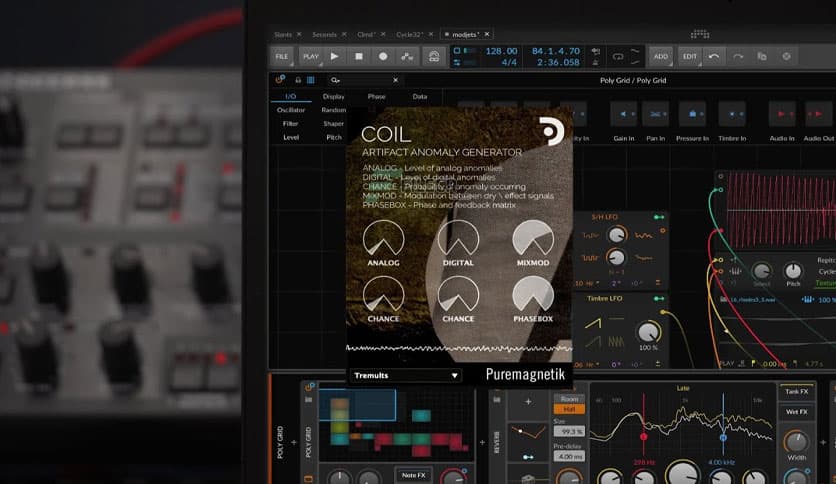836x484 pixels.
Task: Select the Room reverb mode
Action: pyautogui.click(x=567, y=398)
